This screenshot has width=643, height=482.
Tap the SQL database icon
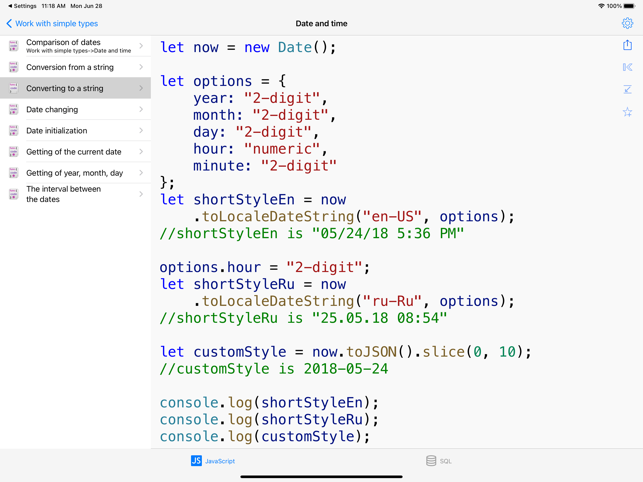[x=431, y=461]
